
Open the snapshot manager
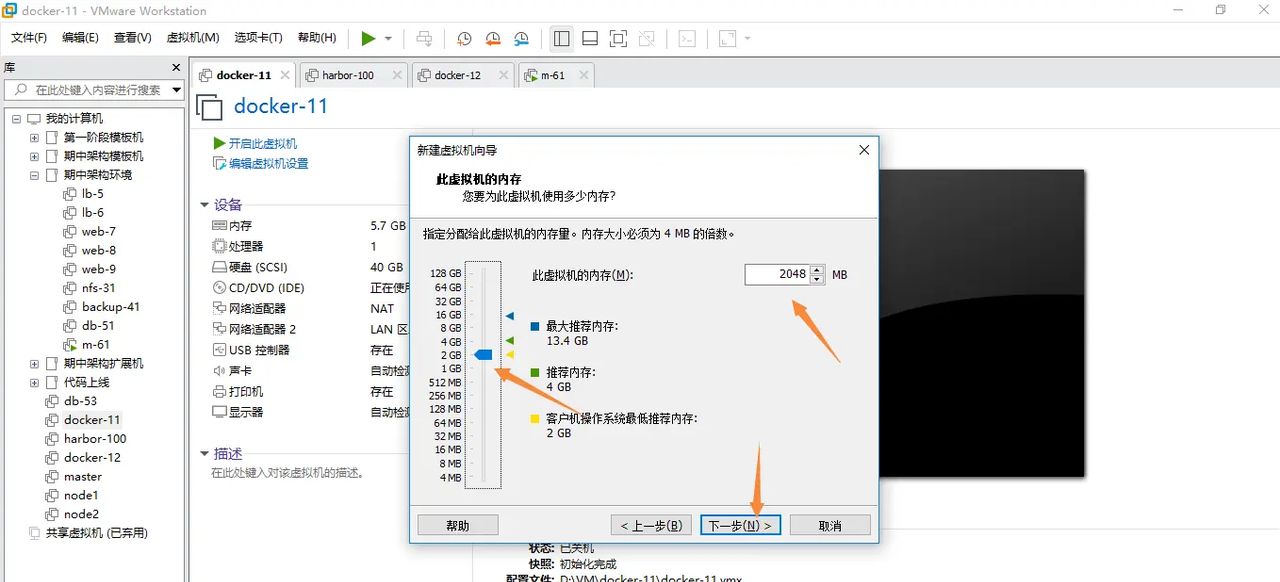[x=521, y=38]
